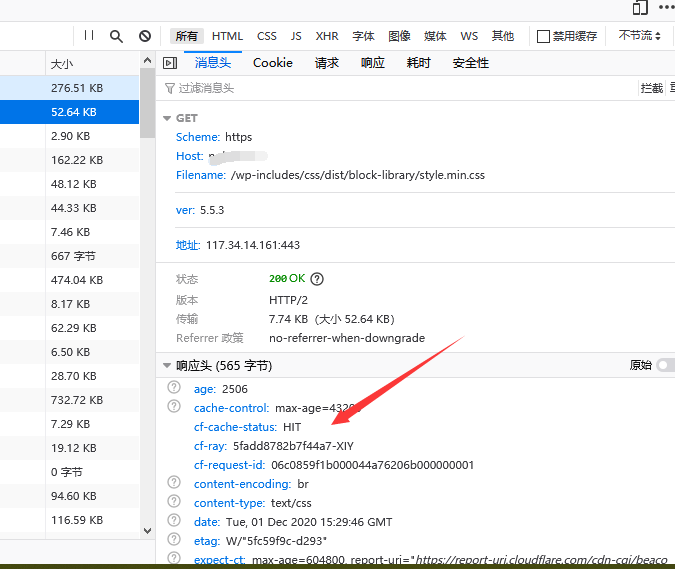
Task: Switch to the Cookie tab
Action: [x=272, y=63]
